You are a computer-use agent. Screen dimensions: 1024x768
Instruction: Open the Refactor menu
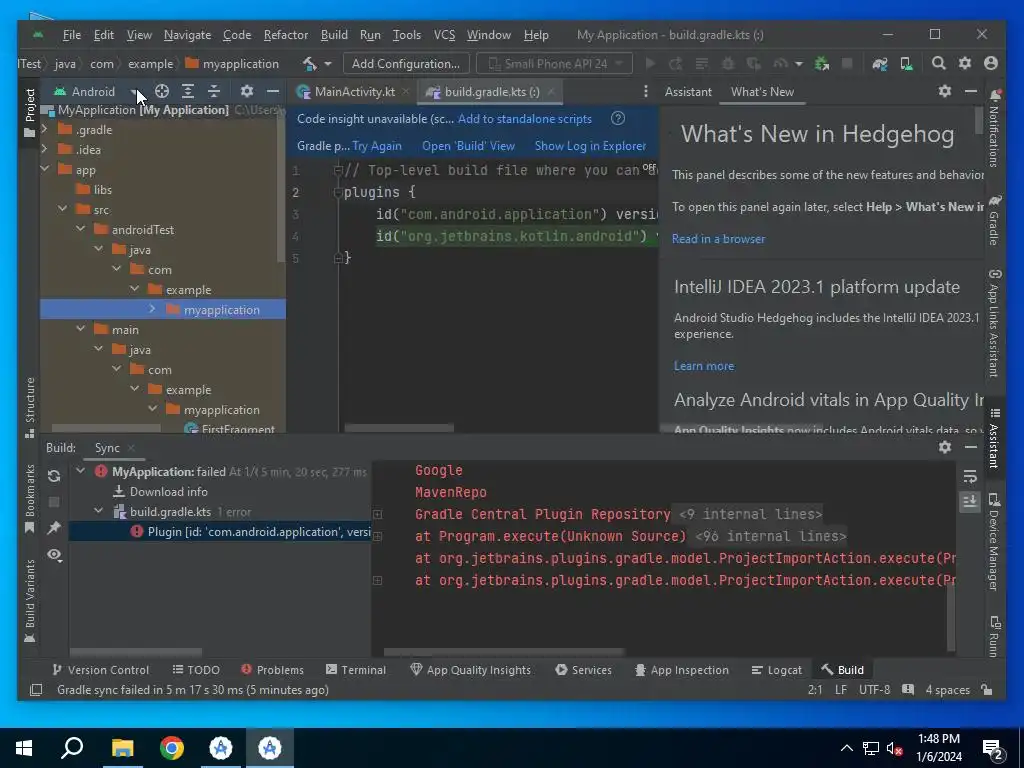pyautogui.click(x=285, y=35)
